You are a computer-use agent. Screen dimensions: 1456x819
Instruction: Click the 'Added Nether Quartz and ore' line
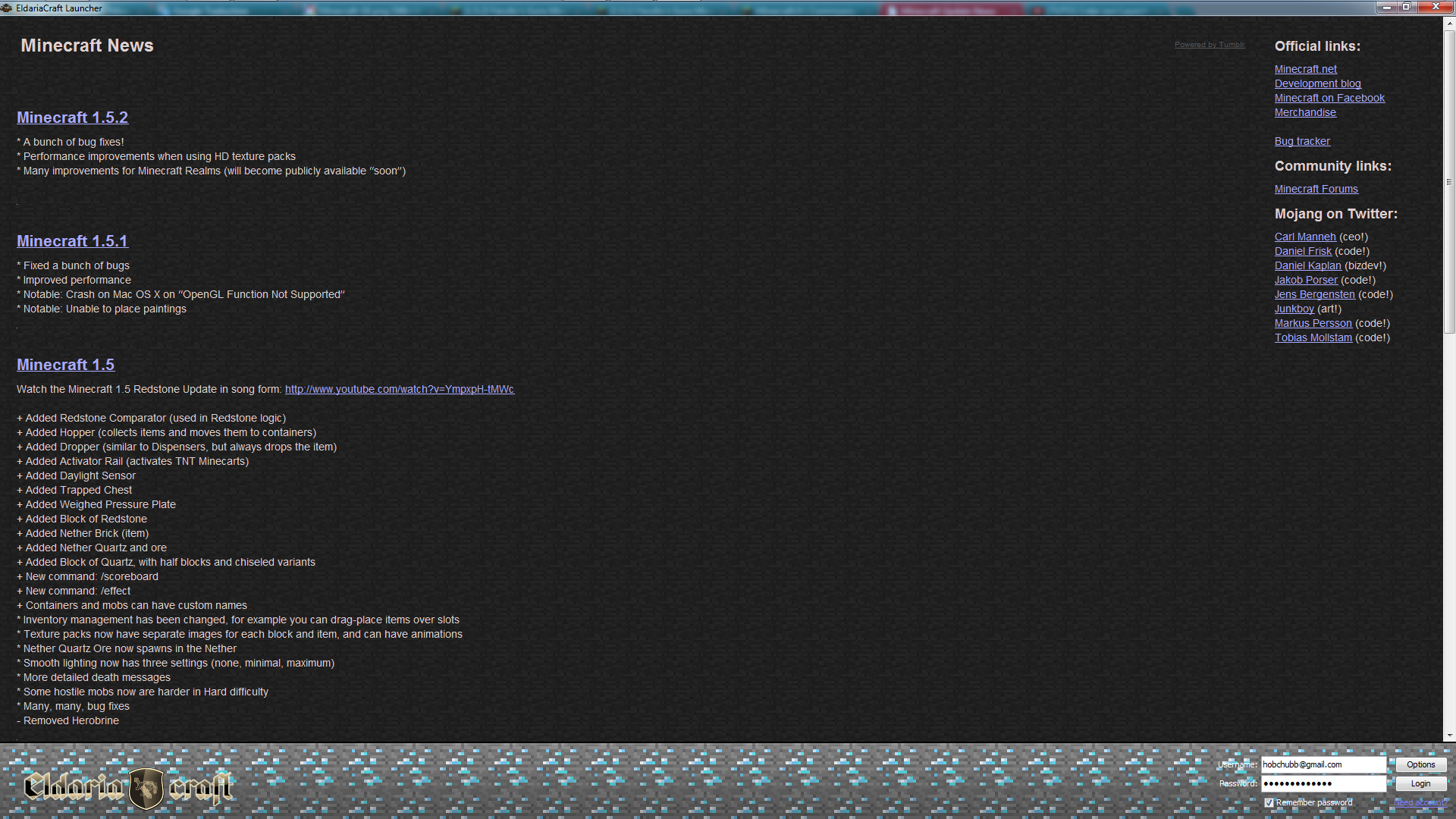point(92,548)
